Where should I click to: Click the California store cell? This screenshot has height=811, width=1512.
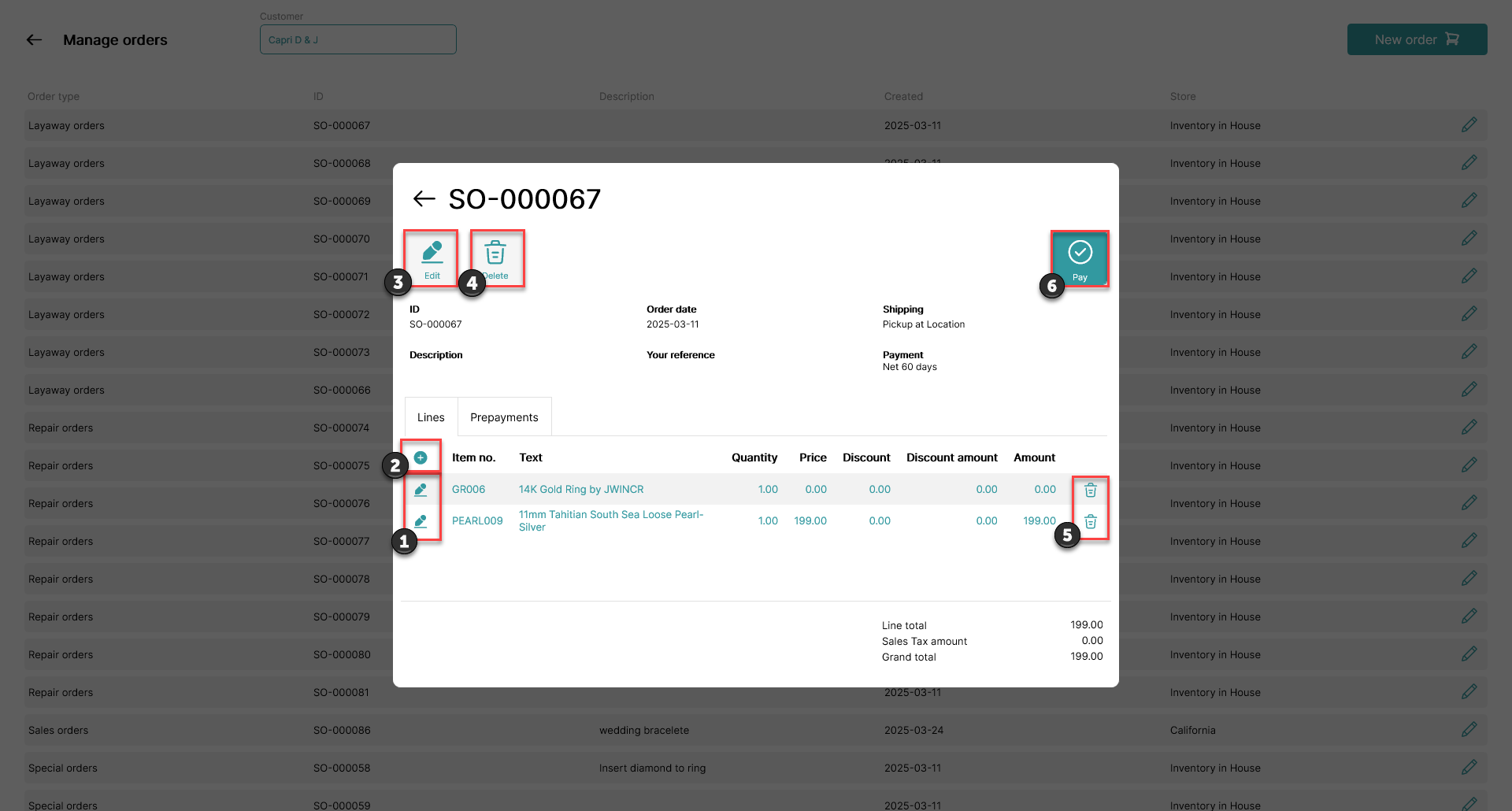pyautogui.click(x=1193, y=730)
